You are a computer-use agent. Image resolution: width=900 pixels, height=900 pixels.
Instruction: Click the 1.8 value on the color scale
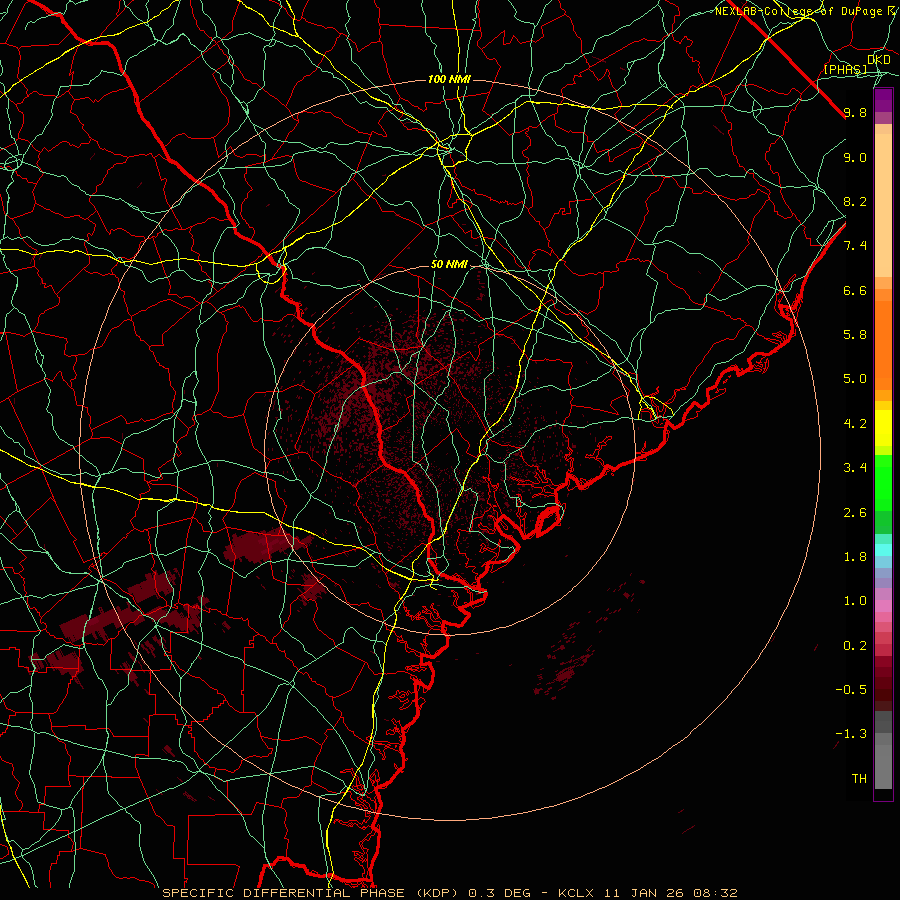[855, 556]
